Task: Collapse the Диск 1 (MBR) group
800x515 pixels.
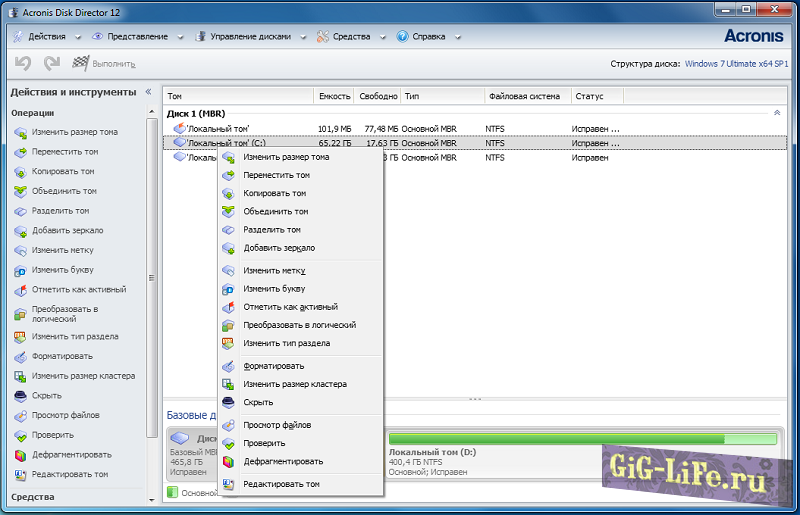Action: (777, 113)
